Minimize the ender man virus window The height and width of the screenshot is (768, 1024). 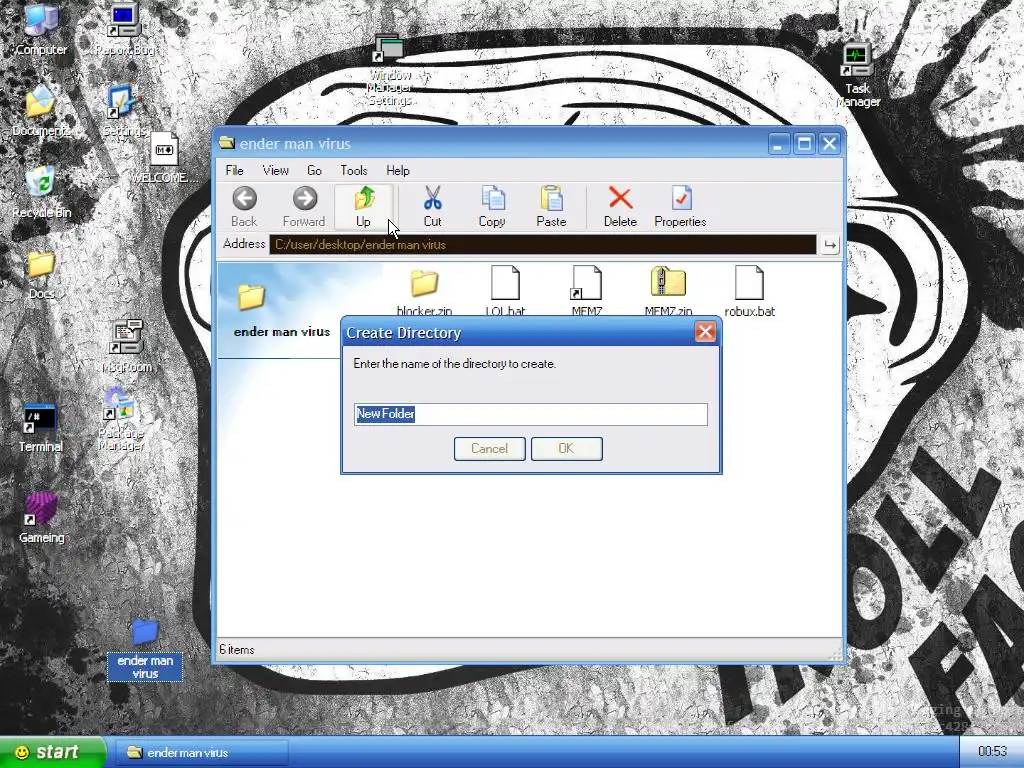(777, 144)
